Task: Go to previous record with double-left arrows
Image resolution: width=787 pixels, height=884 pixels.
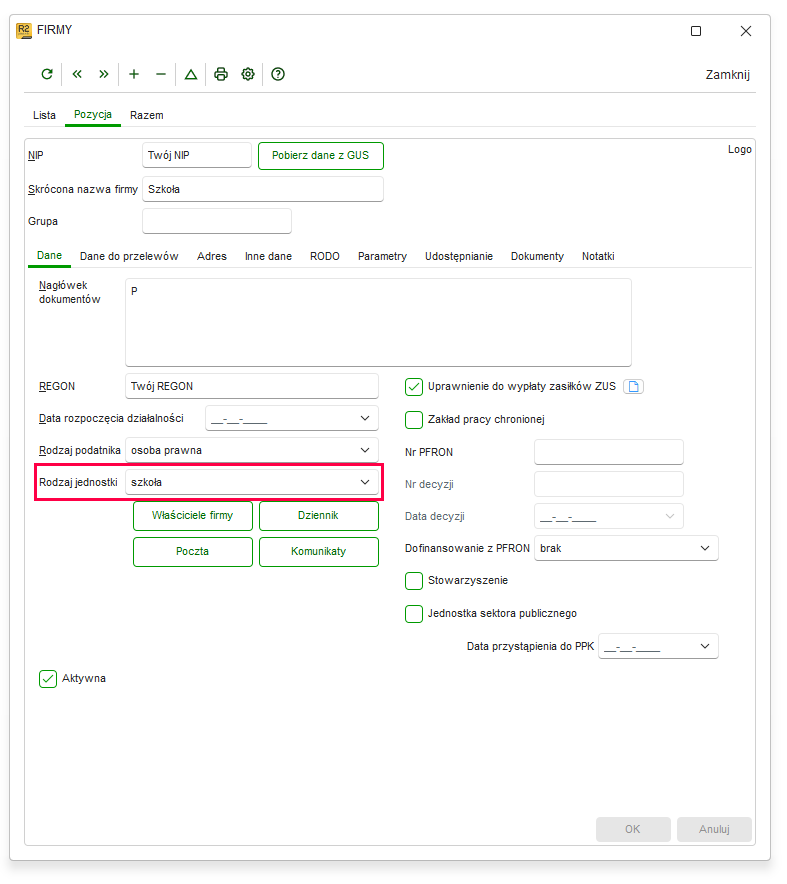Action: click(x=77, y=74)
